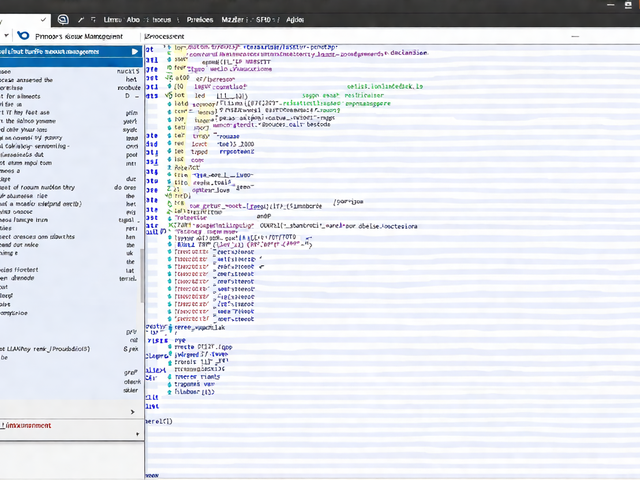Click the dash button at toolbar right end

click(575, 36)
